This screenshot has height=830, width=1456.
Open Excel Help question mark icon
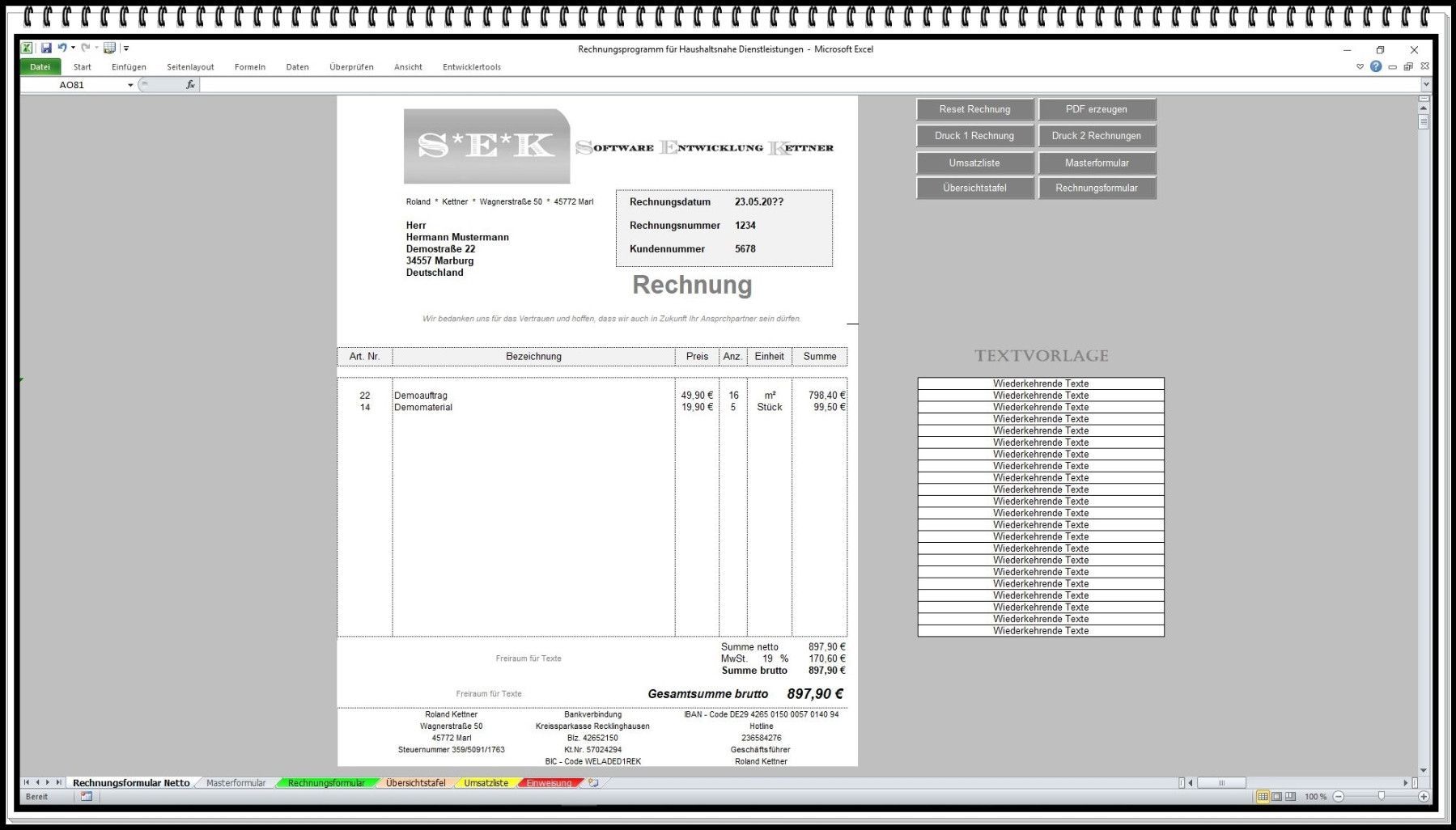pyautogui.click(x=1376, y=66)
